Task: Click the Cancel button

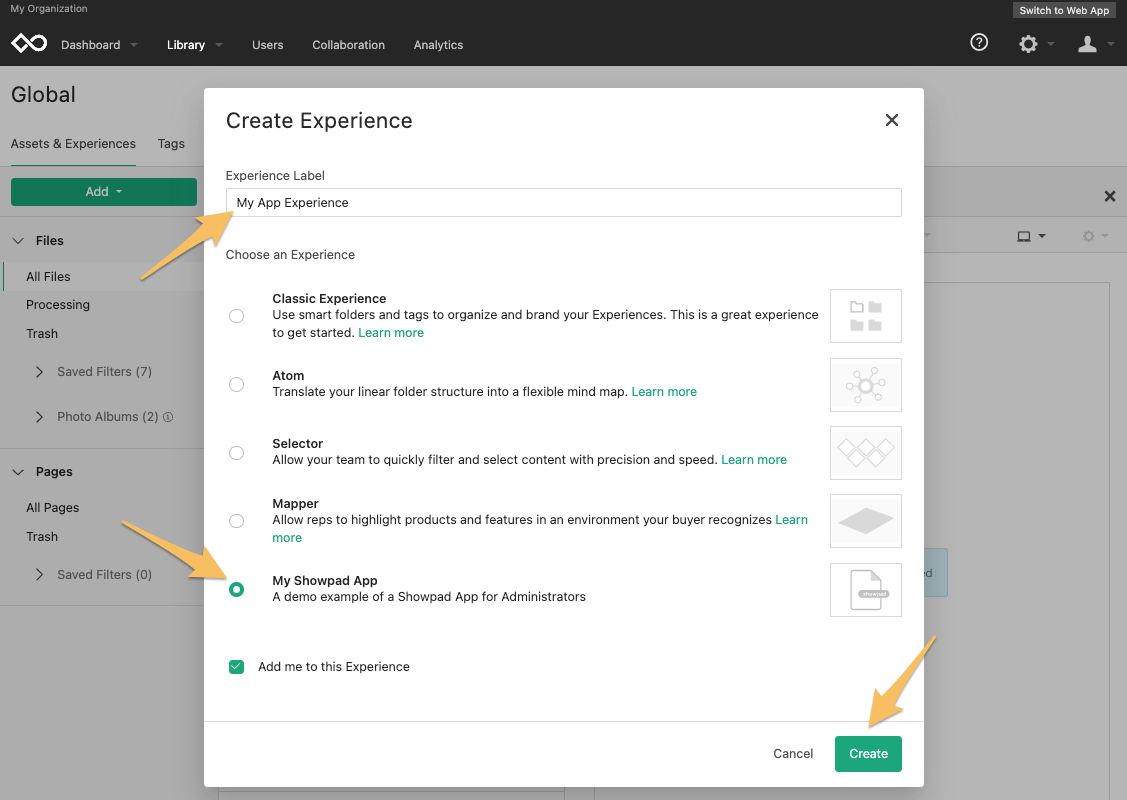Action: [793, 754]
